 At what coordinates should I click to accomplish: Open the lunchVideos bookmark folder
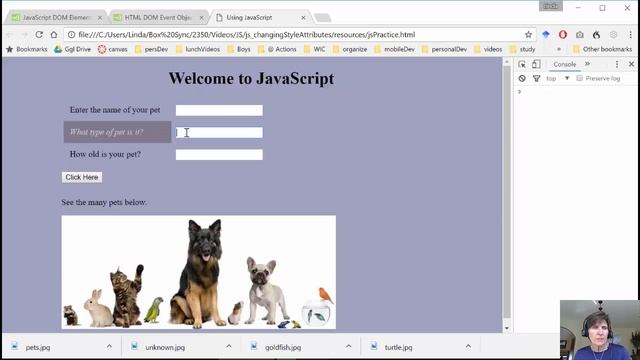pos(198,49)
